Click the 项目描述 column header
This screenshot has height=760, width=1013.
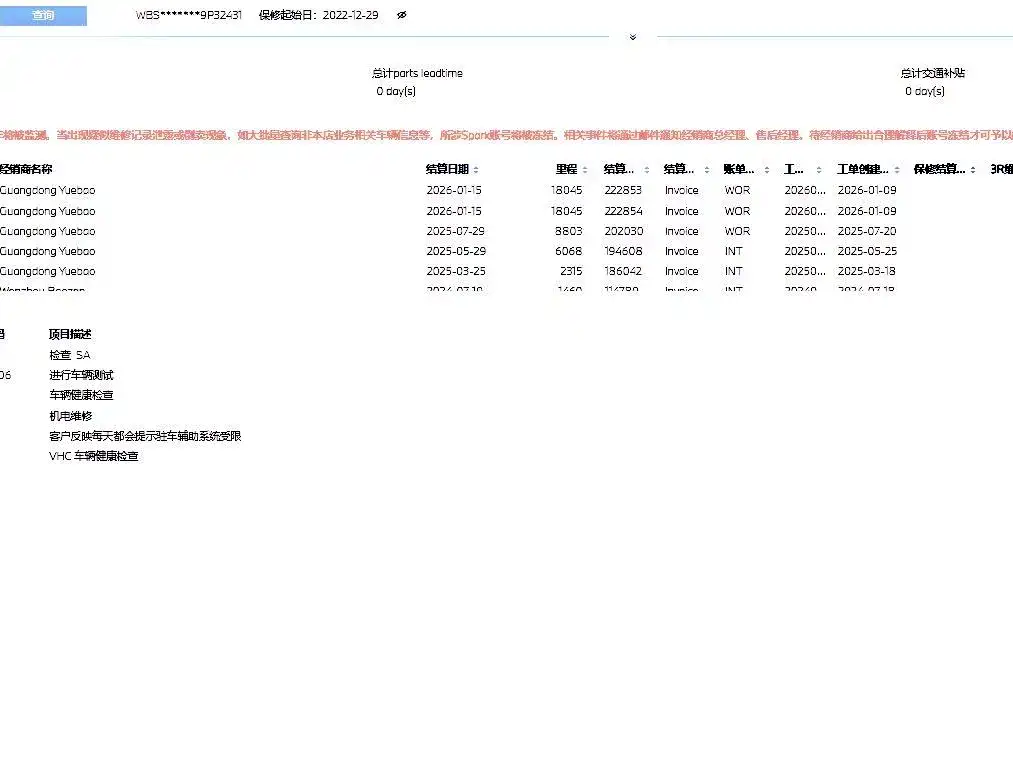point(70,335)
